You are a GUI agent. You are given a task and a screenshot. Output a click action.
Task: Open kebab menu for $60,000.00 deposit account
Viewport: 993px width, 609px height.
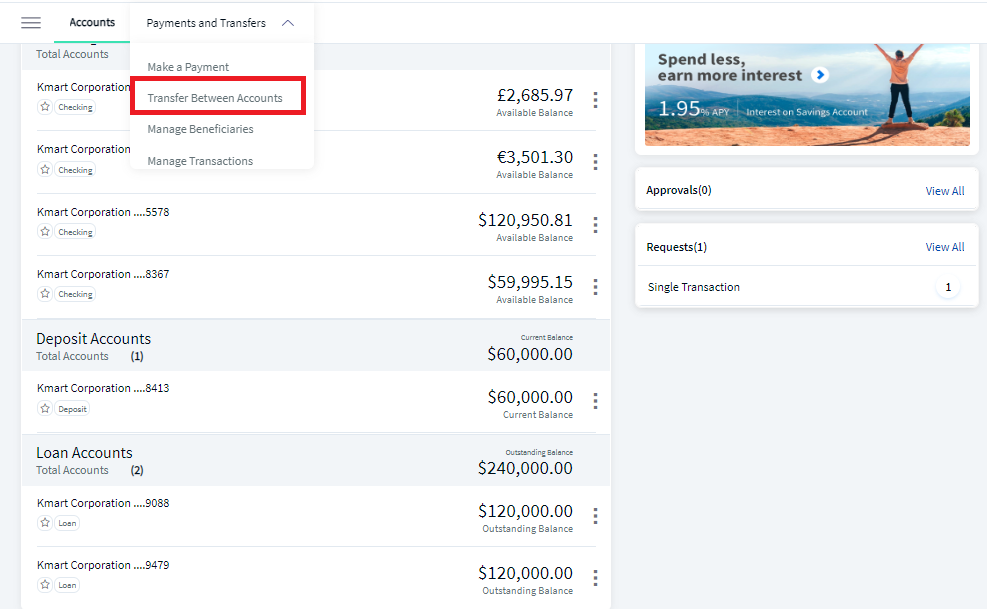pyautogui.click(x=595, y=401)
